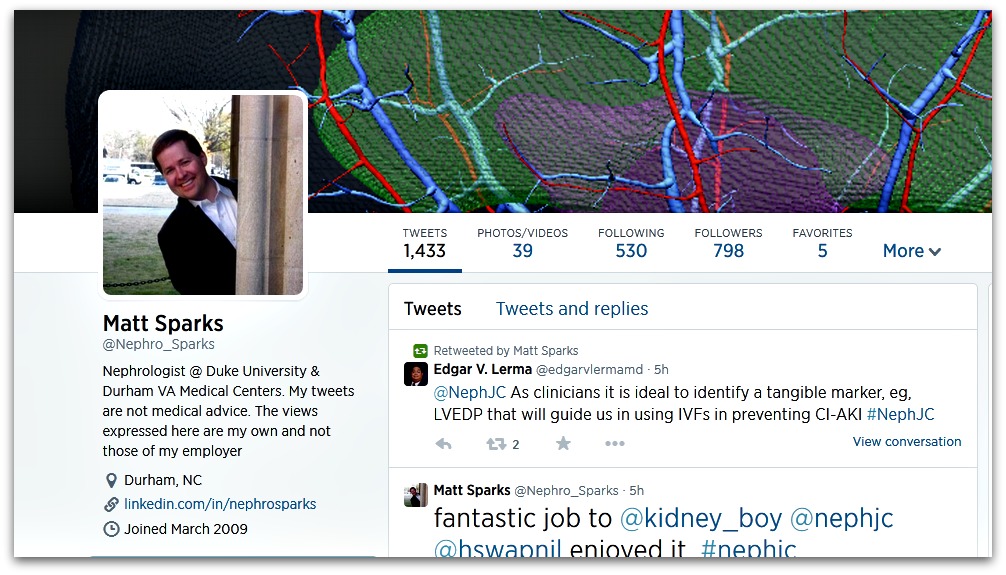Reply to Edgar V. Lerma's tweet
This screenshot has height=575, width=1006.
(443, 443)
